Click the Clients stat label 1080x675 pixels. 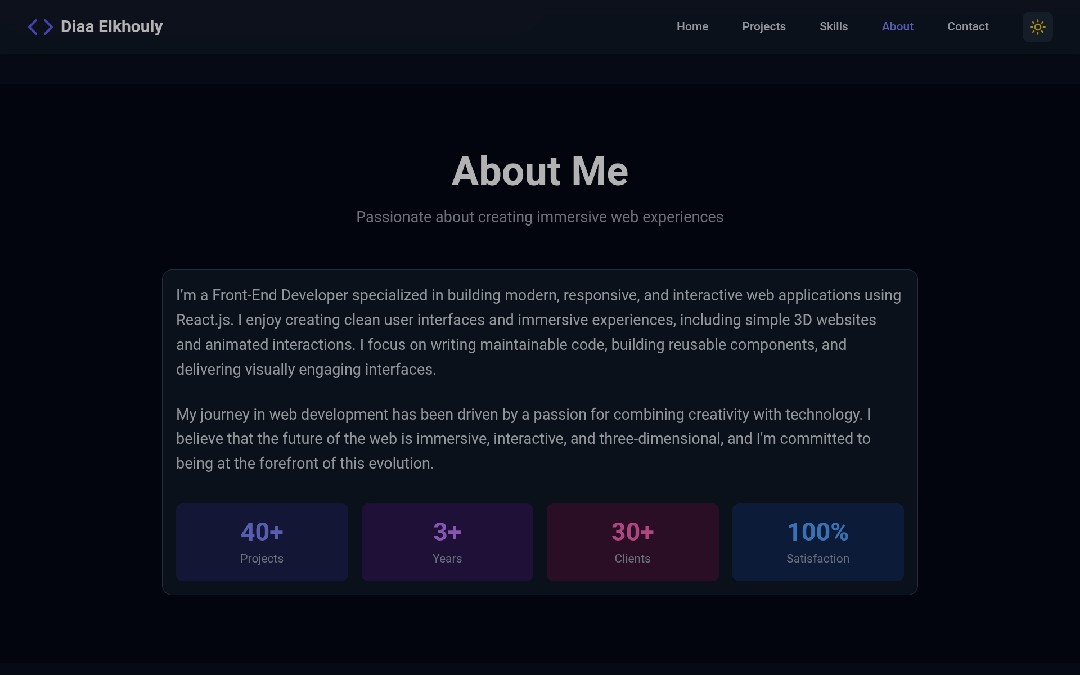(632, 559)
